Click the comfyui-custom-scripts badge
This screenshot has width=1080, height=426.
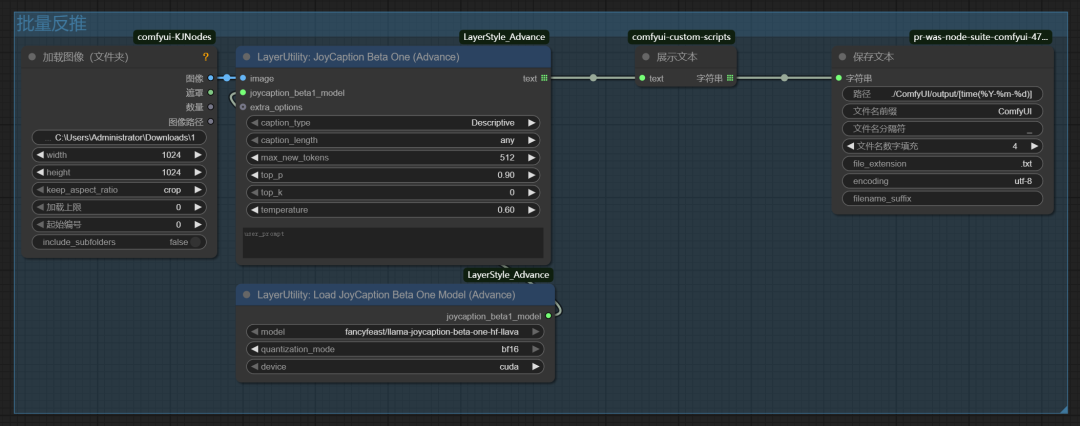coord(681,37)
